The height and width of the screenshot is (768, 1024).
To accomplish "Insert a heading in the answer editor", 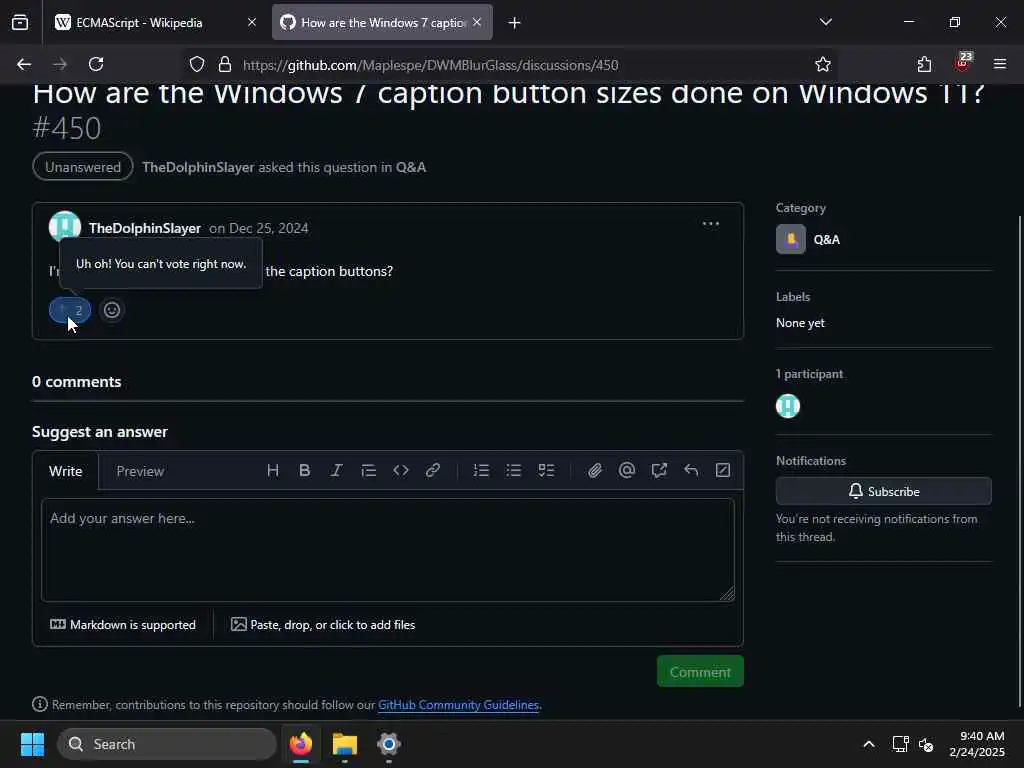I will (273, 470).
